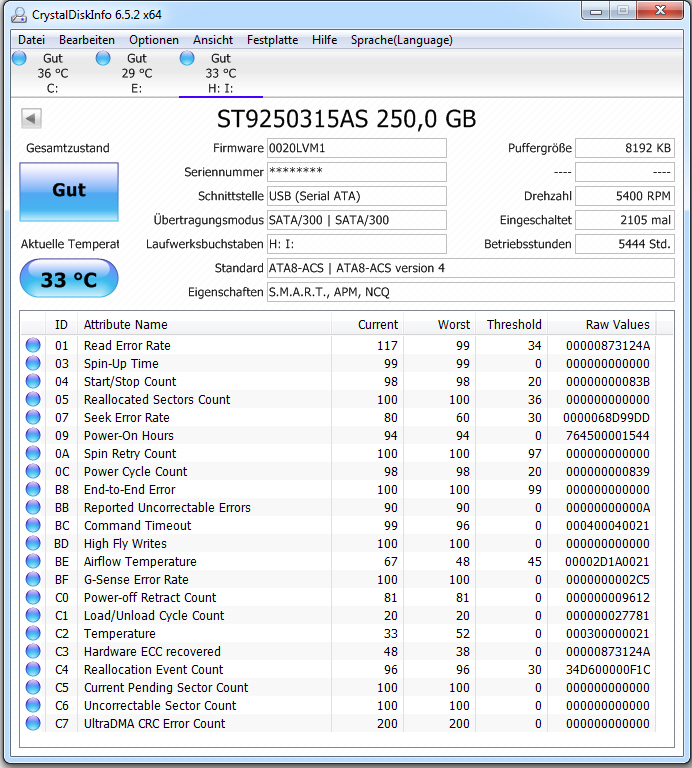Click the status icon for Seek Error Rate

(x=33, y=417)
